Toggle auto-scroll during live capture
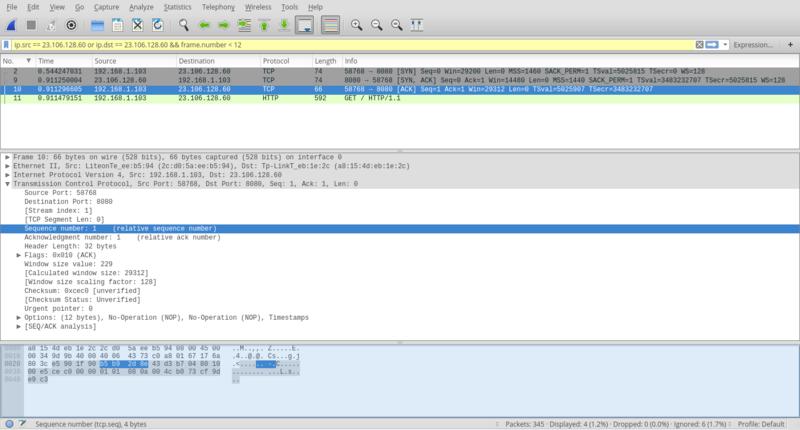Screen dimensions: 800x430 (x=307, y=23)
